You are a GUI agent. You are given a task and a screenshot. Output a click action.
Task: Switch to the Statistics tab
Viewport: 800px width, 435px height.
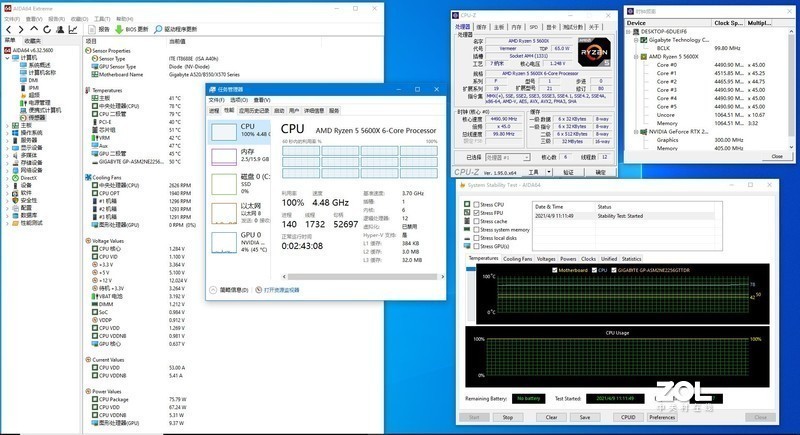[632, 258]
